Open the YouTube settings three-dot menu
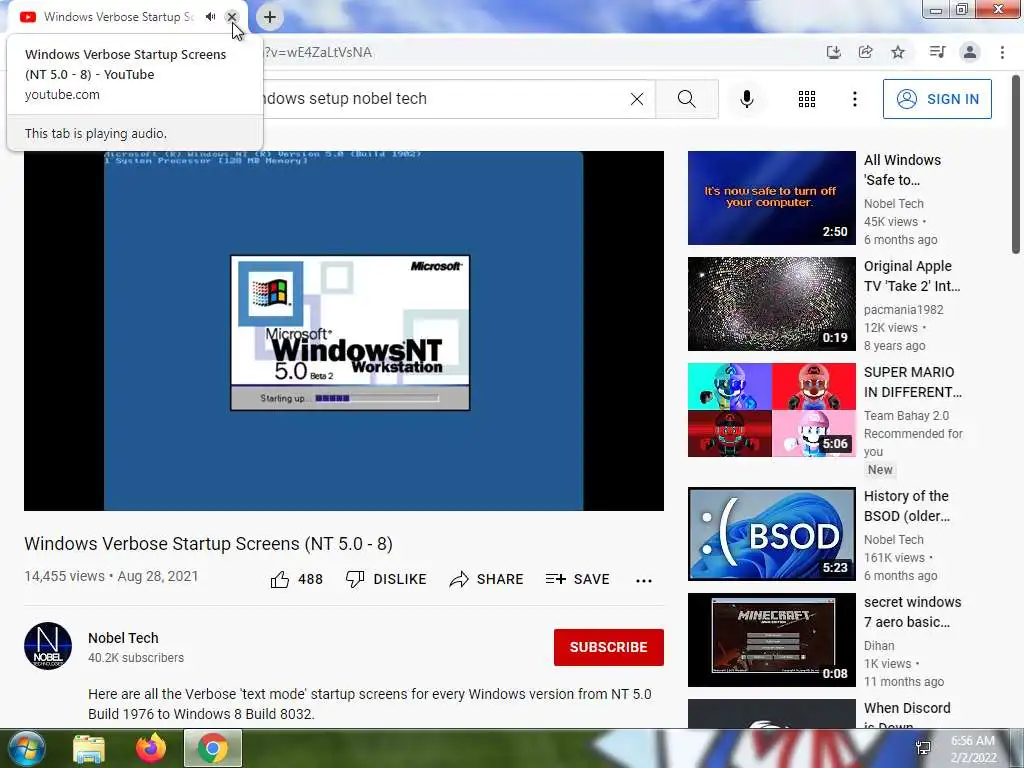Screen dimensions: 1024x768 pos(854,99)
